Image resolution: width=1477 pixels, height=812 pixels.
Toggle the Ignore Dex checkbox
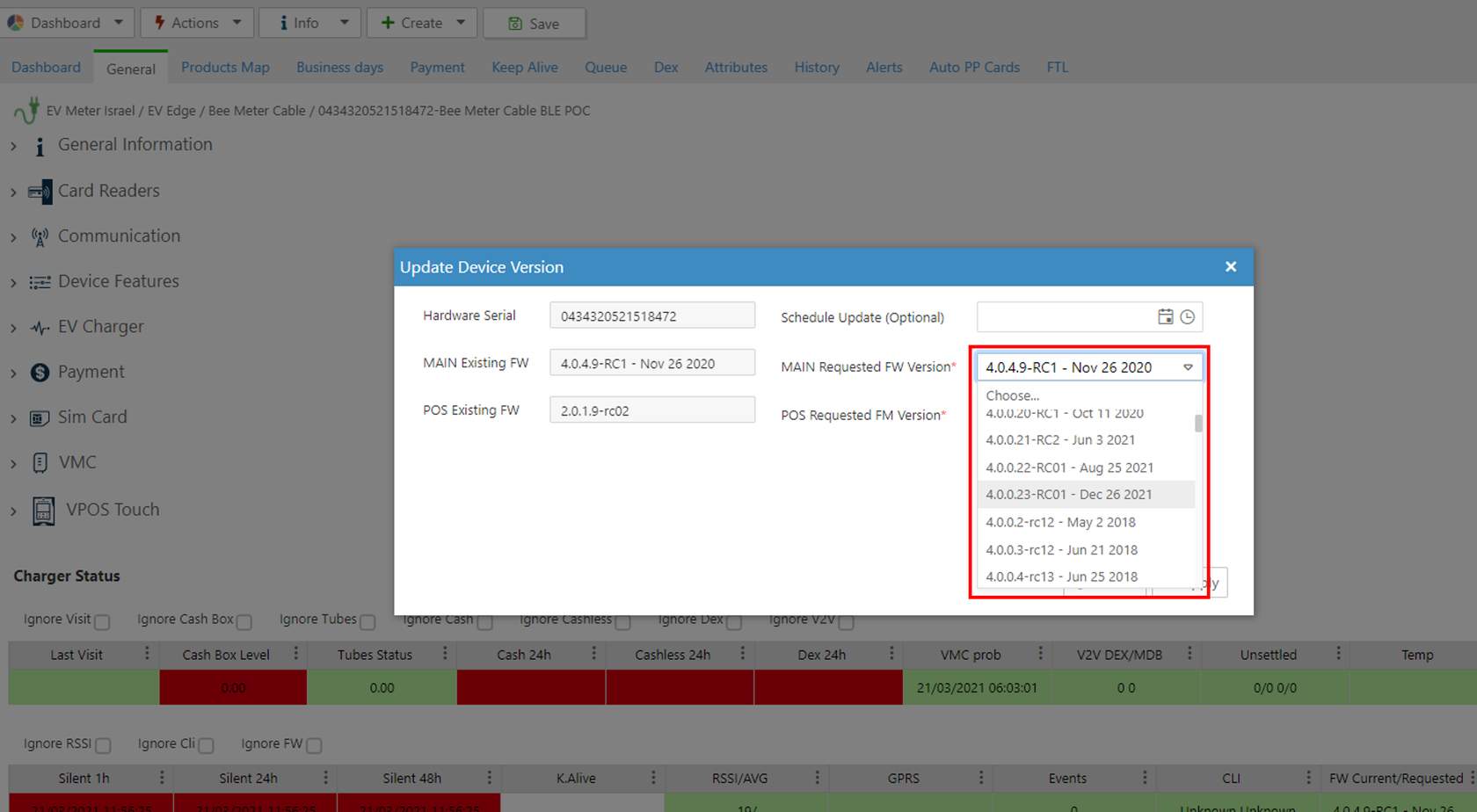tap(734, 622)
